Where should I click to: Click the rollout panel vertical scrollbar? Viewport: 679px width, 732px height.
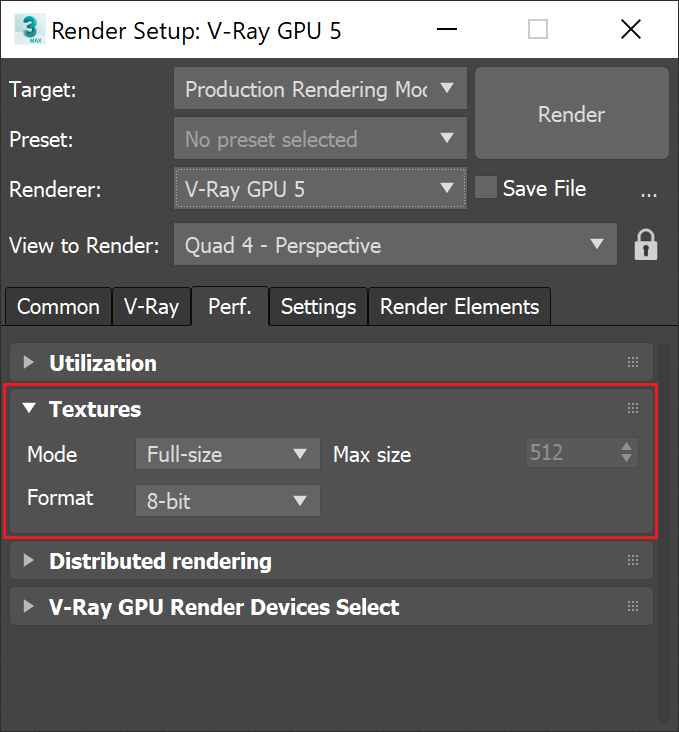pyautogui.click(x=664, y=532)
